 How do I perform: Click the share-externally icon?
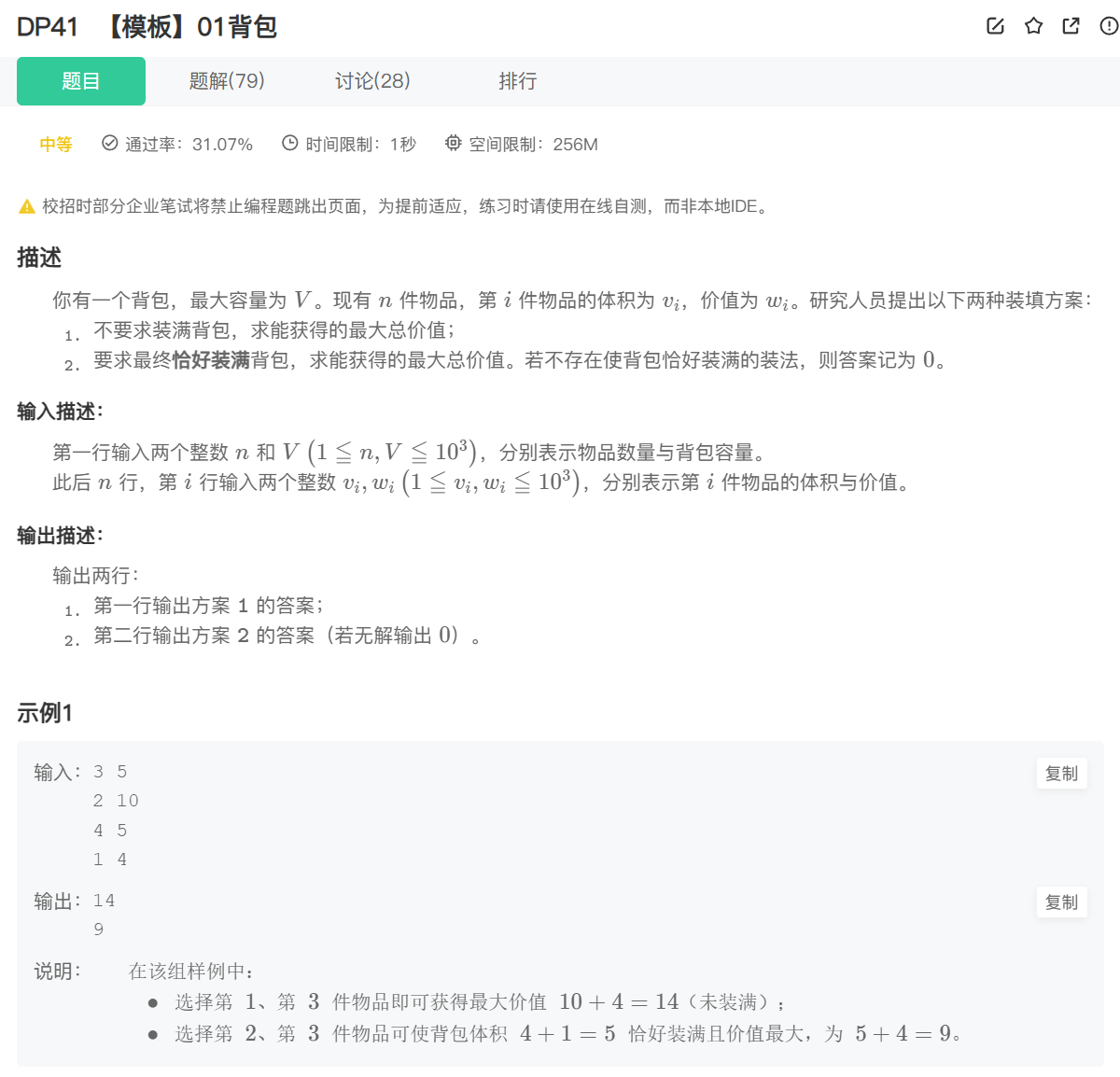(x=1069, y=27)
